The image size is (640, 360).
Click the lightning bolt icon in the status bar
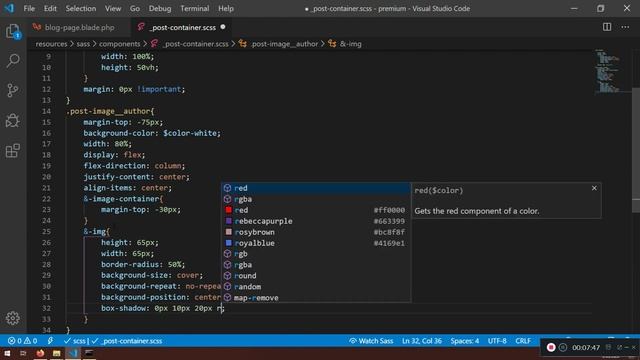50,341
